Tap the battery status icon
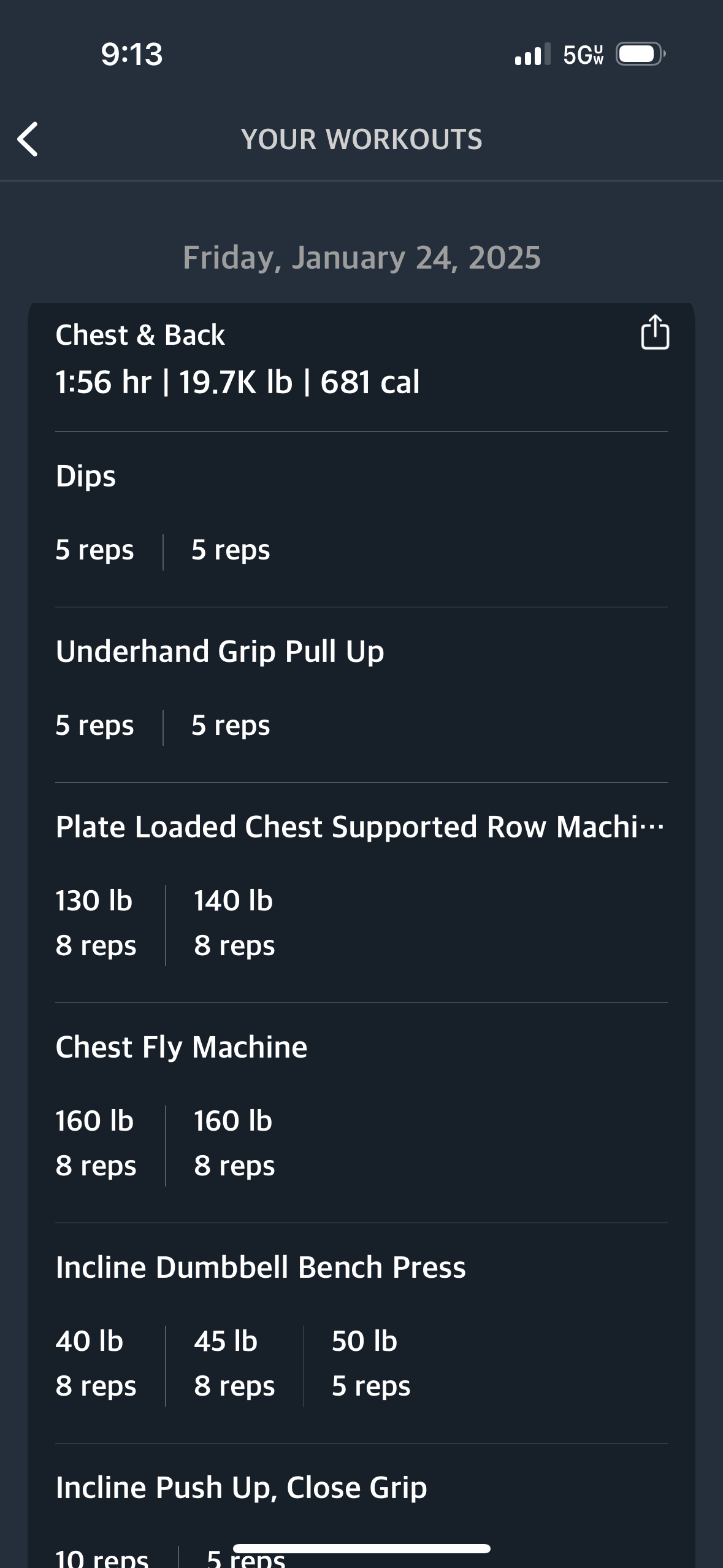The width and height of the screenshot is (723, 1568). [x=640, y=54]
